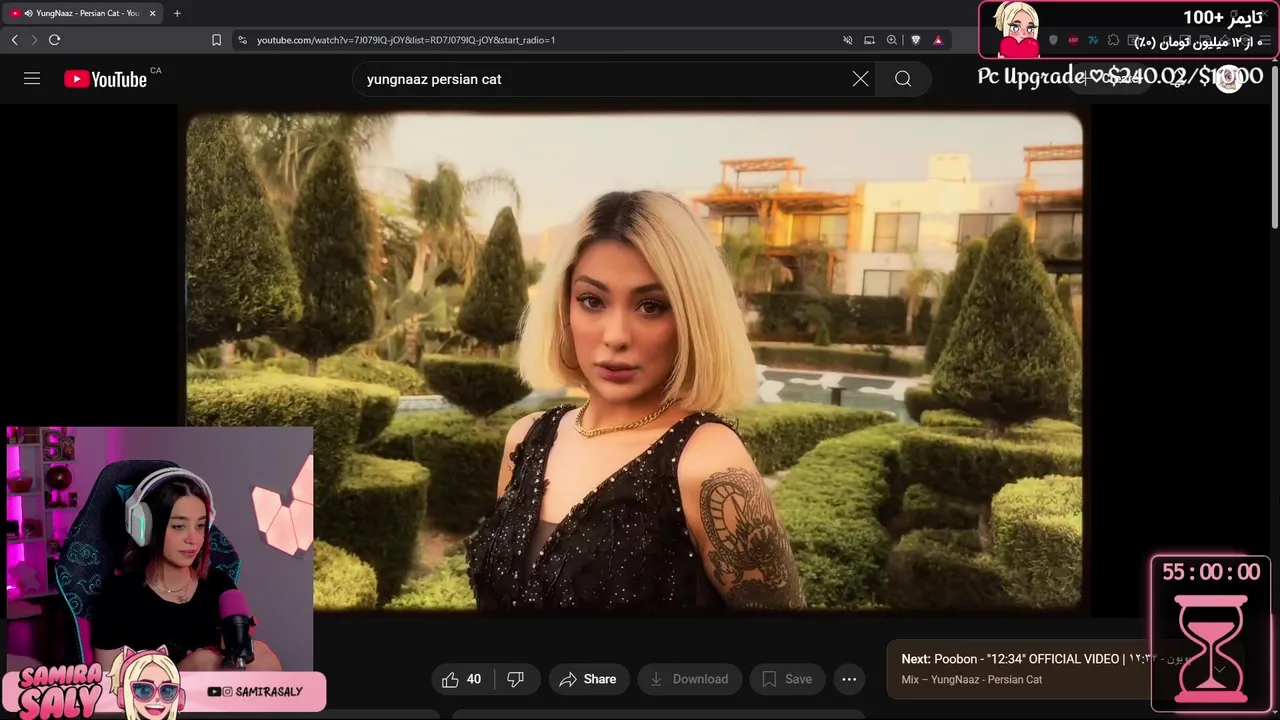
Task: Dislike the video
Action: (x=516, y=679)
